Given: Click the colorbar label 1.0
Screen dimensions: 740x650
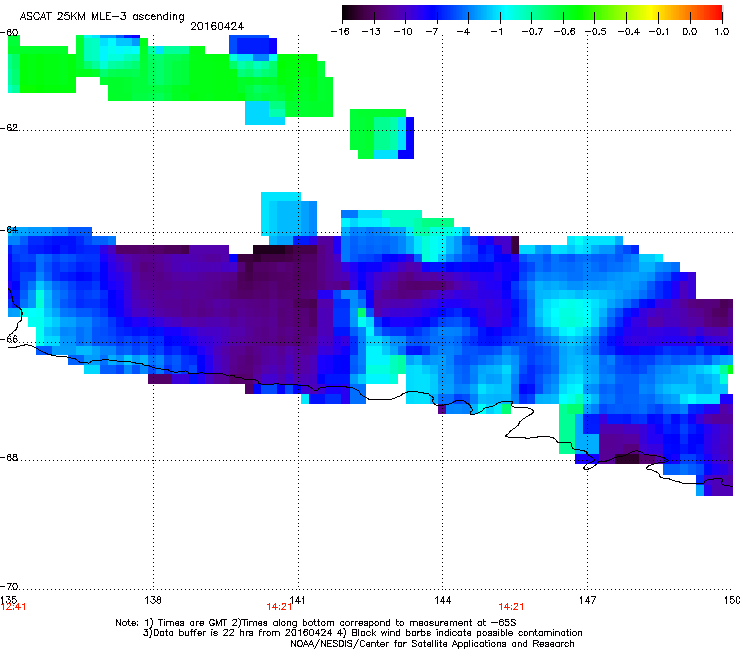Looking at the screenshot, I should (x=722, y=32).
